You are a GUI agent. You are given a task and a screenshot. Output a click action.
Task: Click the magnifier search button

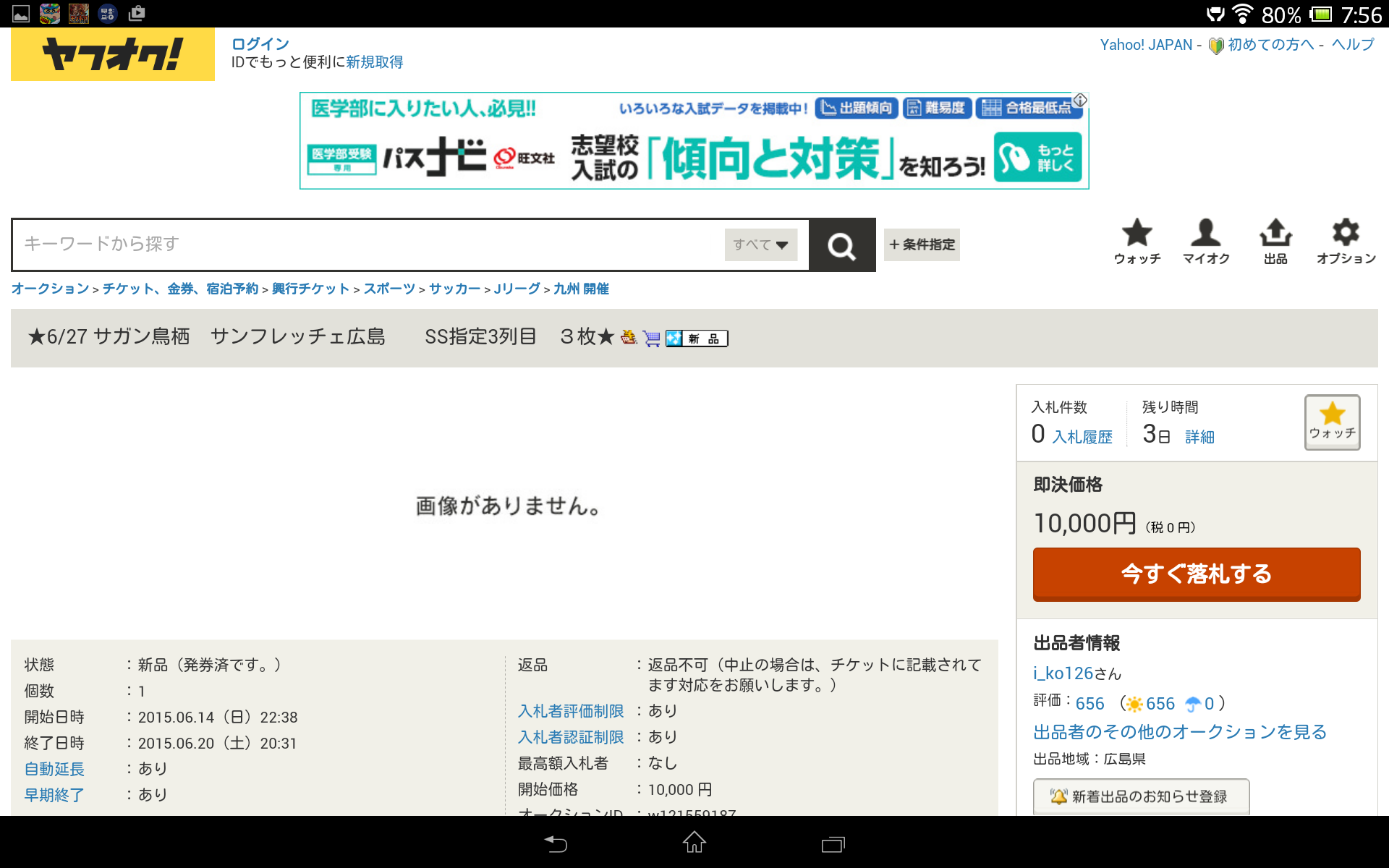[841, 245]
